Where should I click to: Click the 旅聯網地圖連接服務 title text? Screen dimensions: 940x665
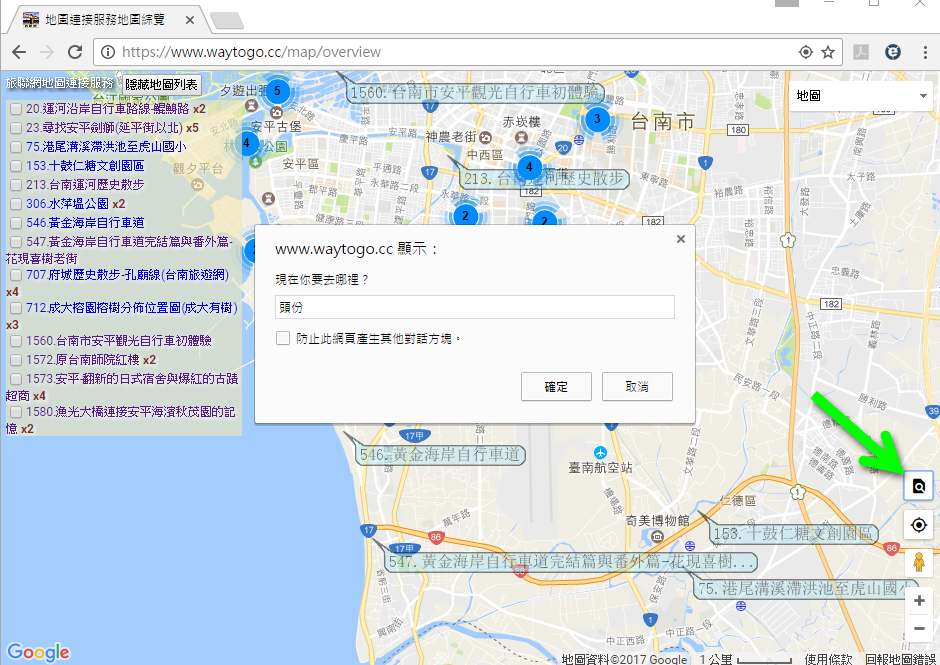point(59,83)
